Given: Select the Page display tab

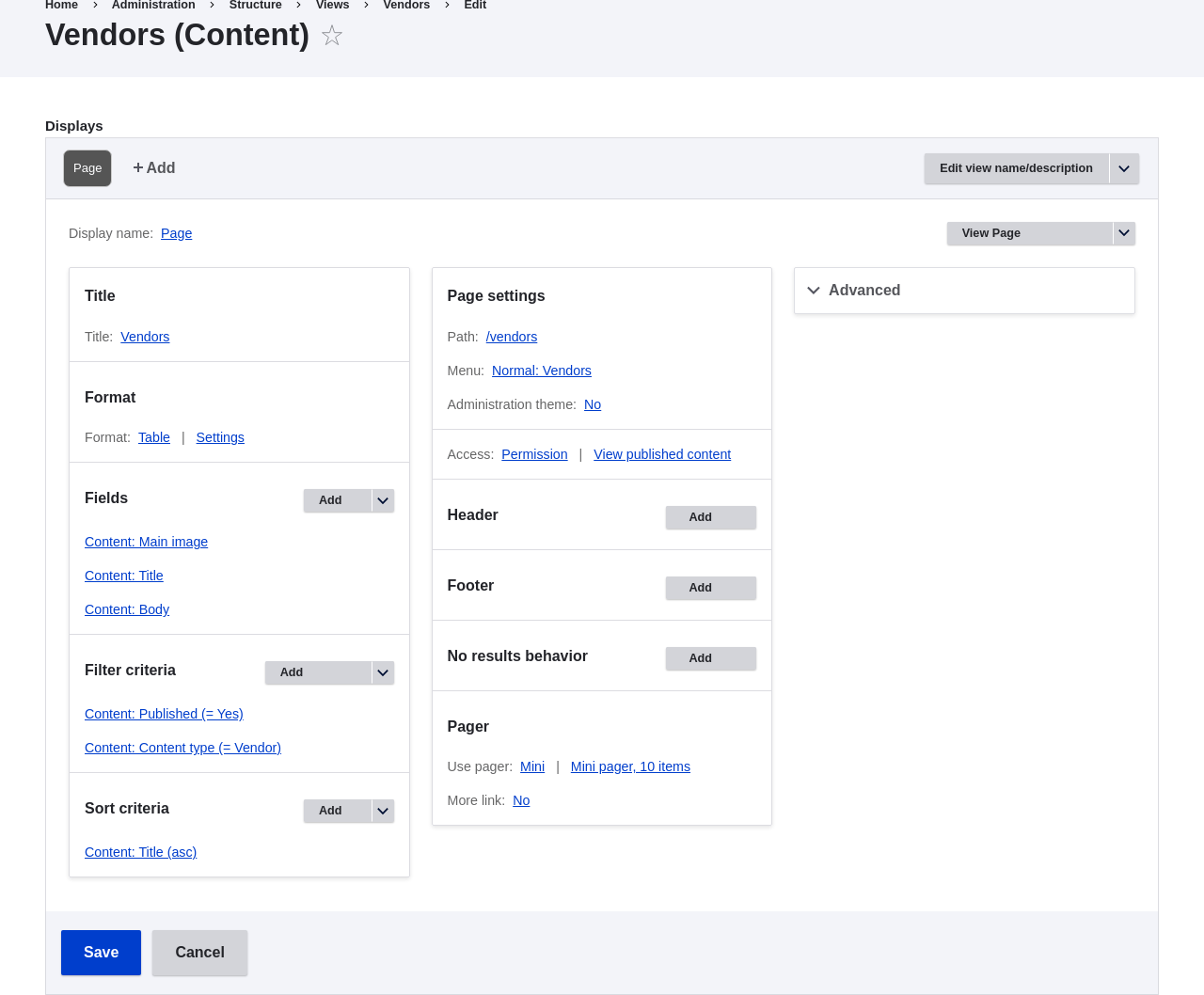Looking at the screenshot, I should pos(87,168).
